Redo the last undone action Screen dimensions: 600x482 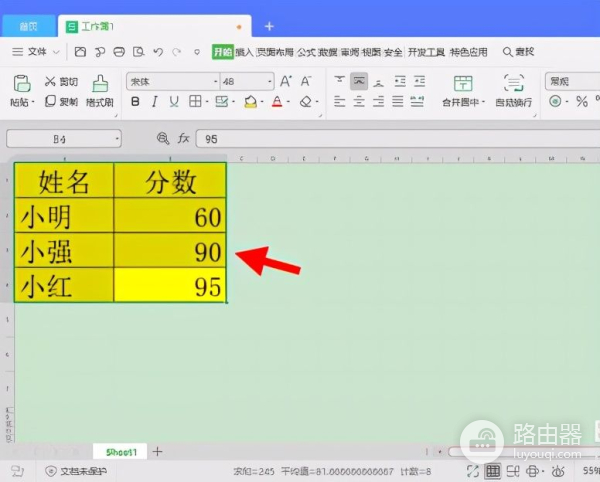click(176, 52)
